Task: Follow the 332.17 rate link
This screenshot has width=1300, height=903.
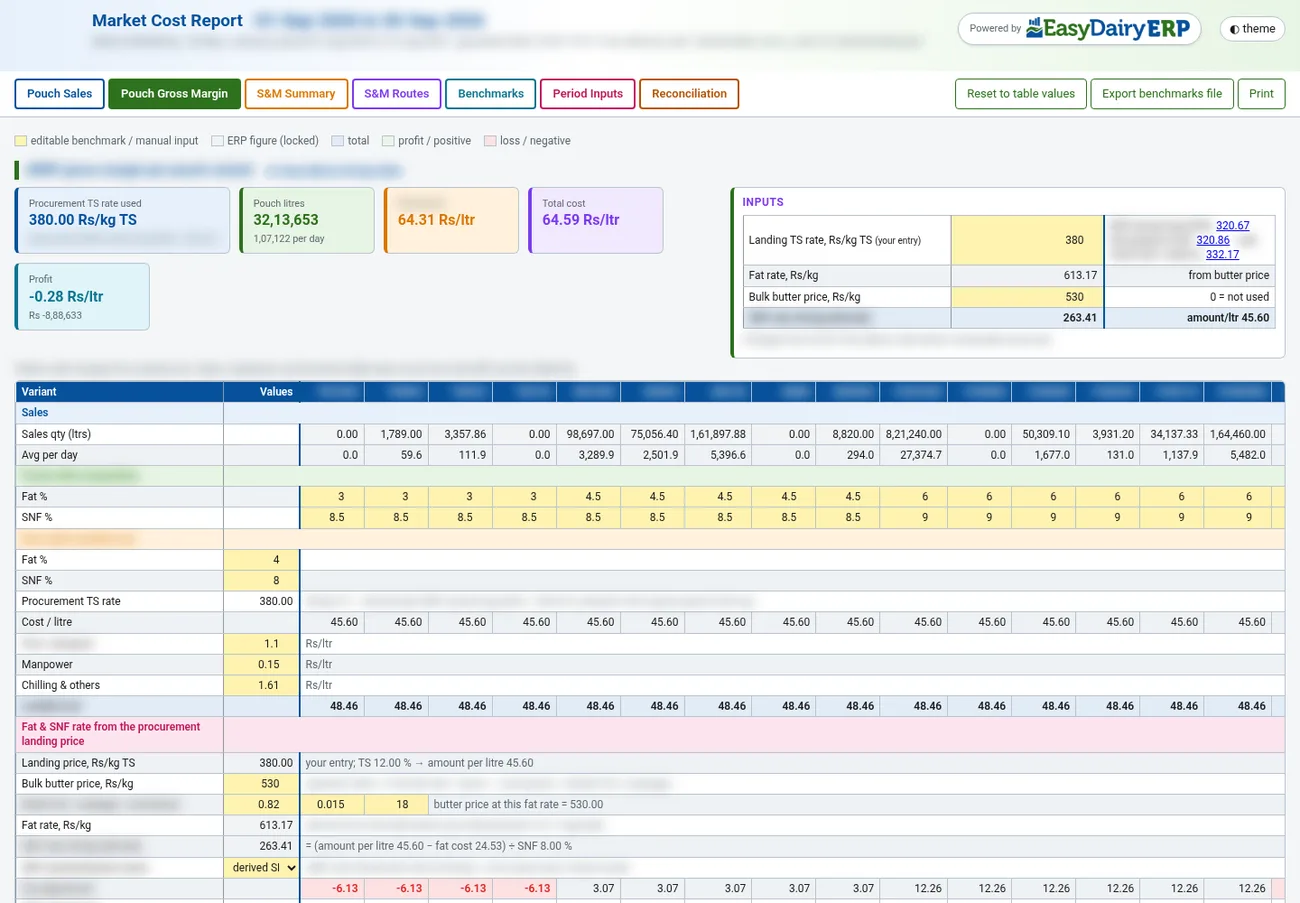Action: click(1223, 254)
